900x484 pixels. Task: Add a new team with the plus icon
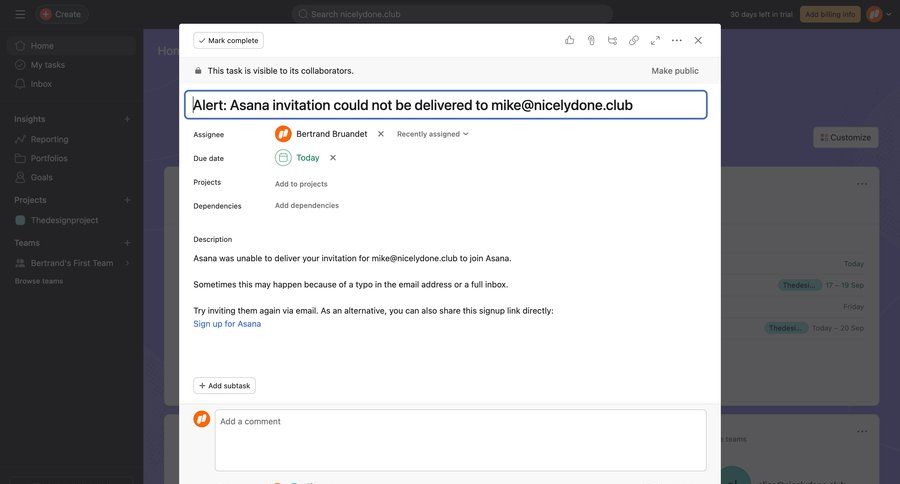click(127, 243)
